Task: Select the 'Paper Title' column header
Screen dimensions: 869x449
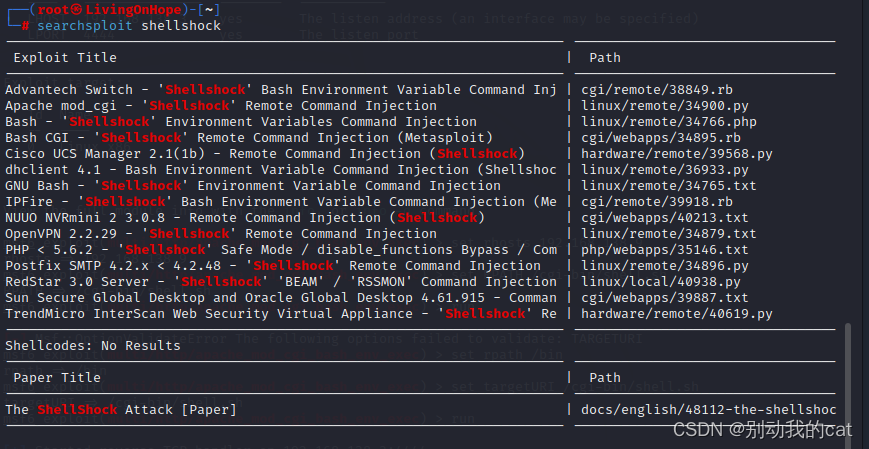Action: tap(57, 378)
